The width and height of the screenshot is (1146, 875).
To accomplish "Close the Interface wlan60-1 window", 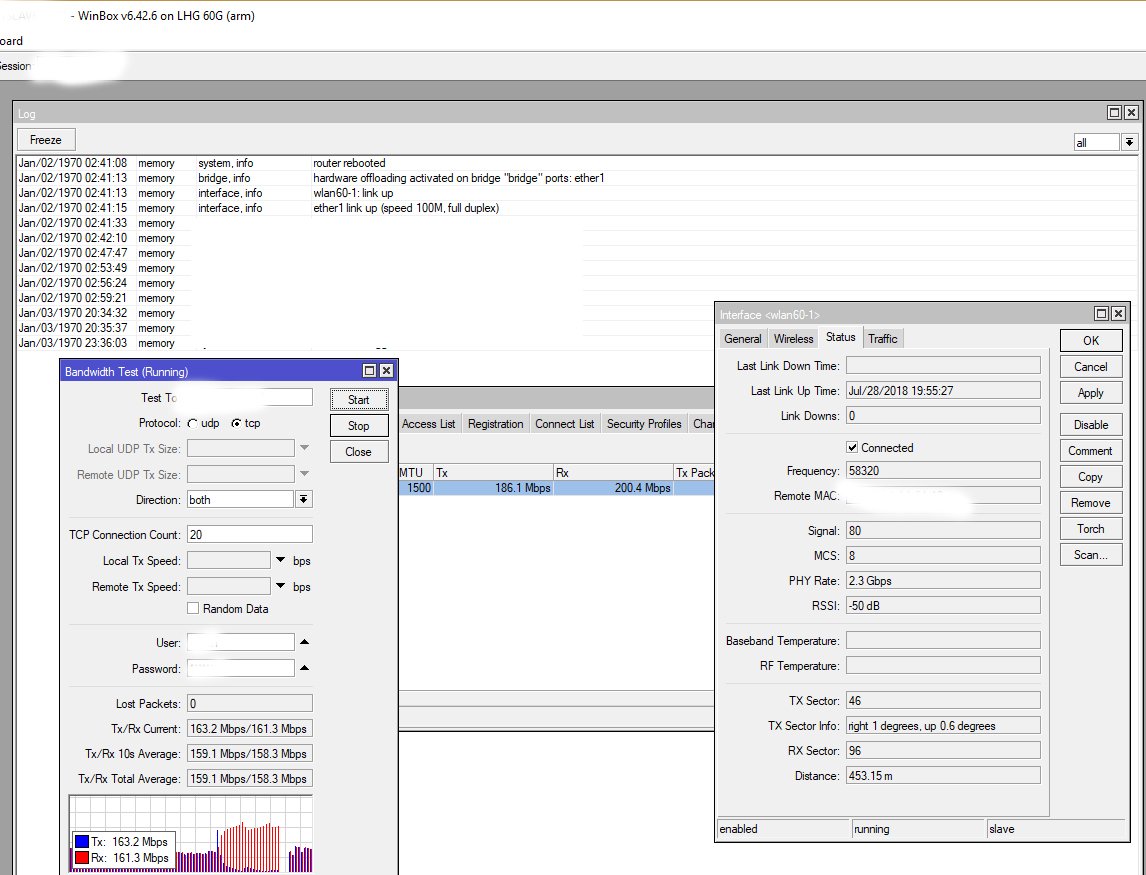I will [x=1118, y=314].
